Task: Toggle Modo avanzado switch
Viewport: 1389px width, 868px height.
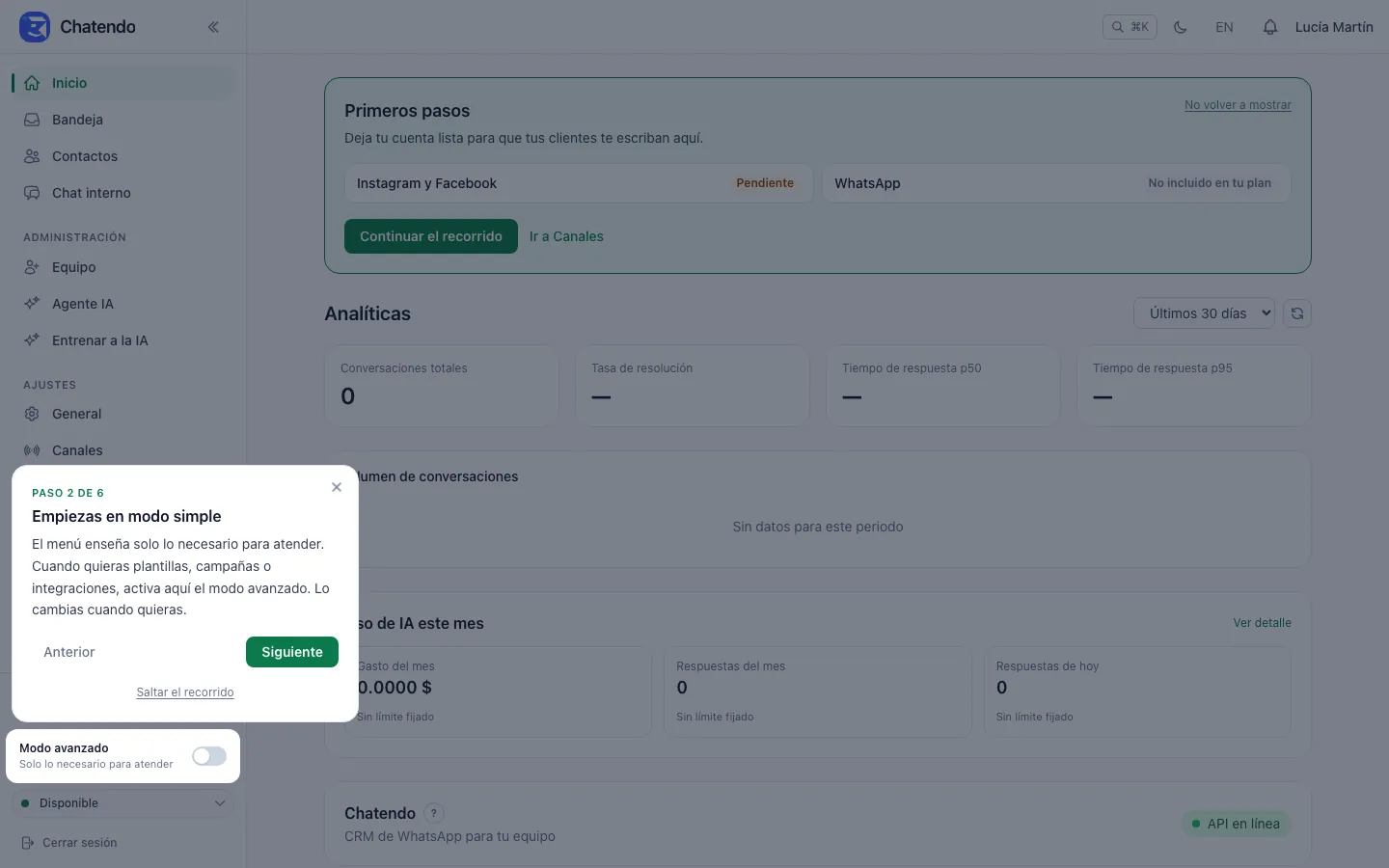Action: click(x=209, y=756)
